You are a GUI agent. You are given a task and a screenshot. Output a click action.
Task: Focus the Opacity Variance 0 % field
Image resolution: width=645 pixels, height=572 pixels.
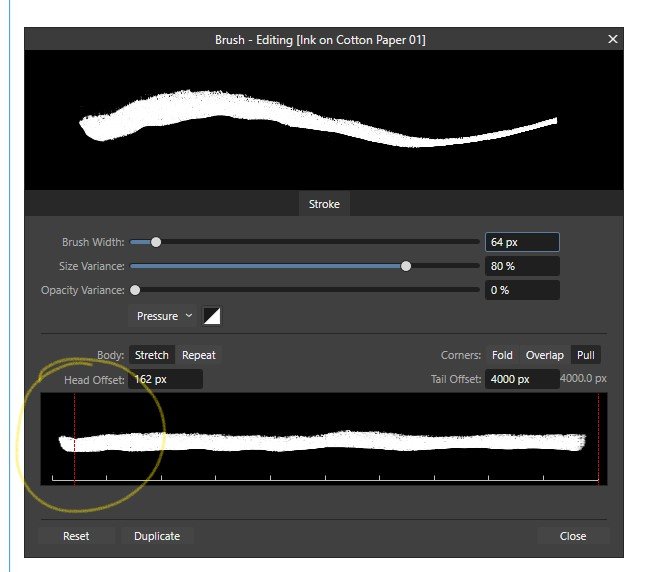[522, 290]
